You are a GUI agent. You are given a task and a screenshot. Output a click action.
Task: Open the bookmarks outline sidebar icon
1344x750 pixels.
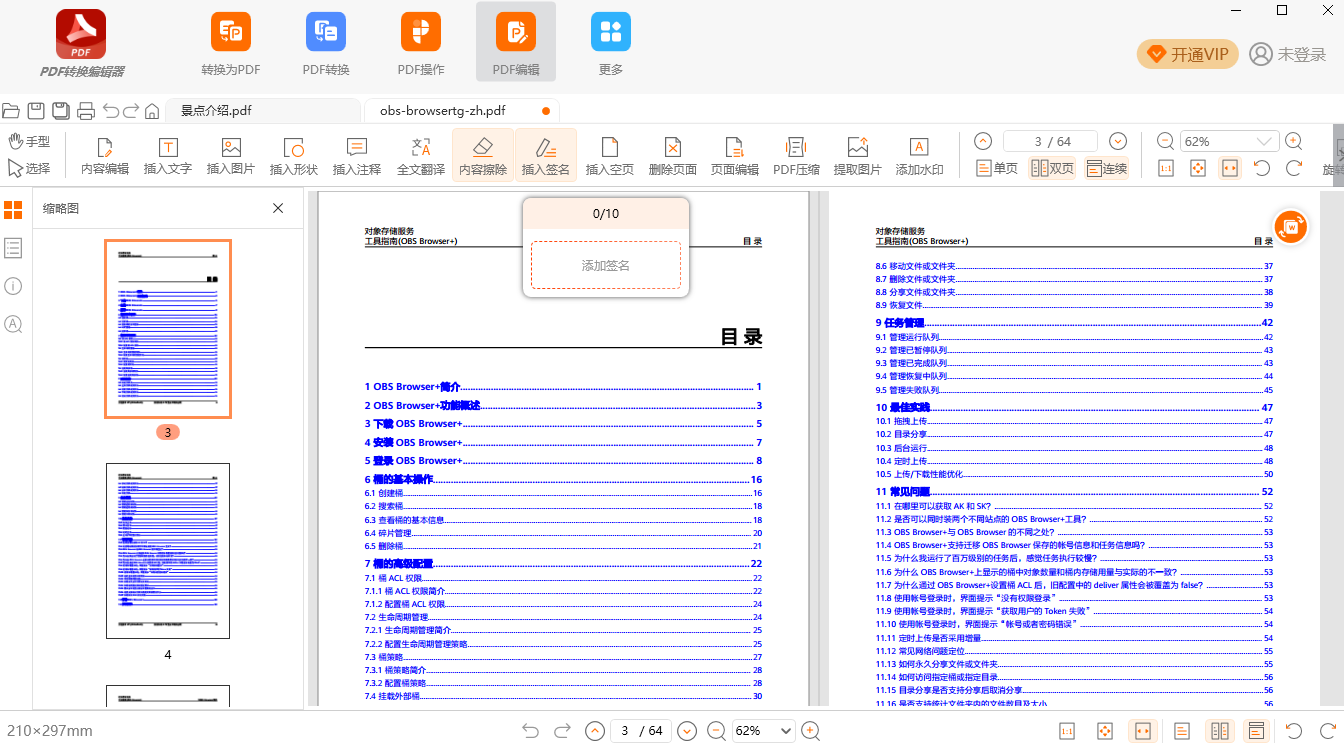[13, 247]
